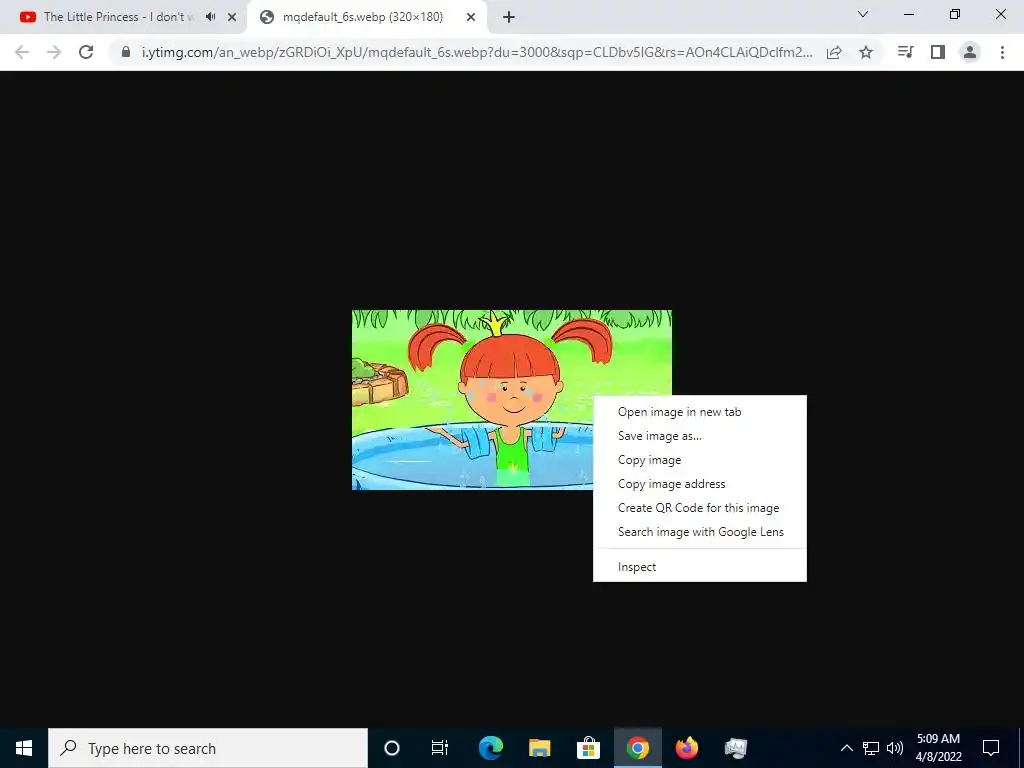The image size is (1024, 768).
Task: Open Task View on the taskbar
Action: (440, 748)
